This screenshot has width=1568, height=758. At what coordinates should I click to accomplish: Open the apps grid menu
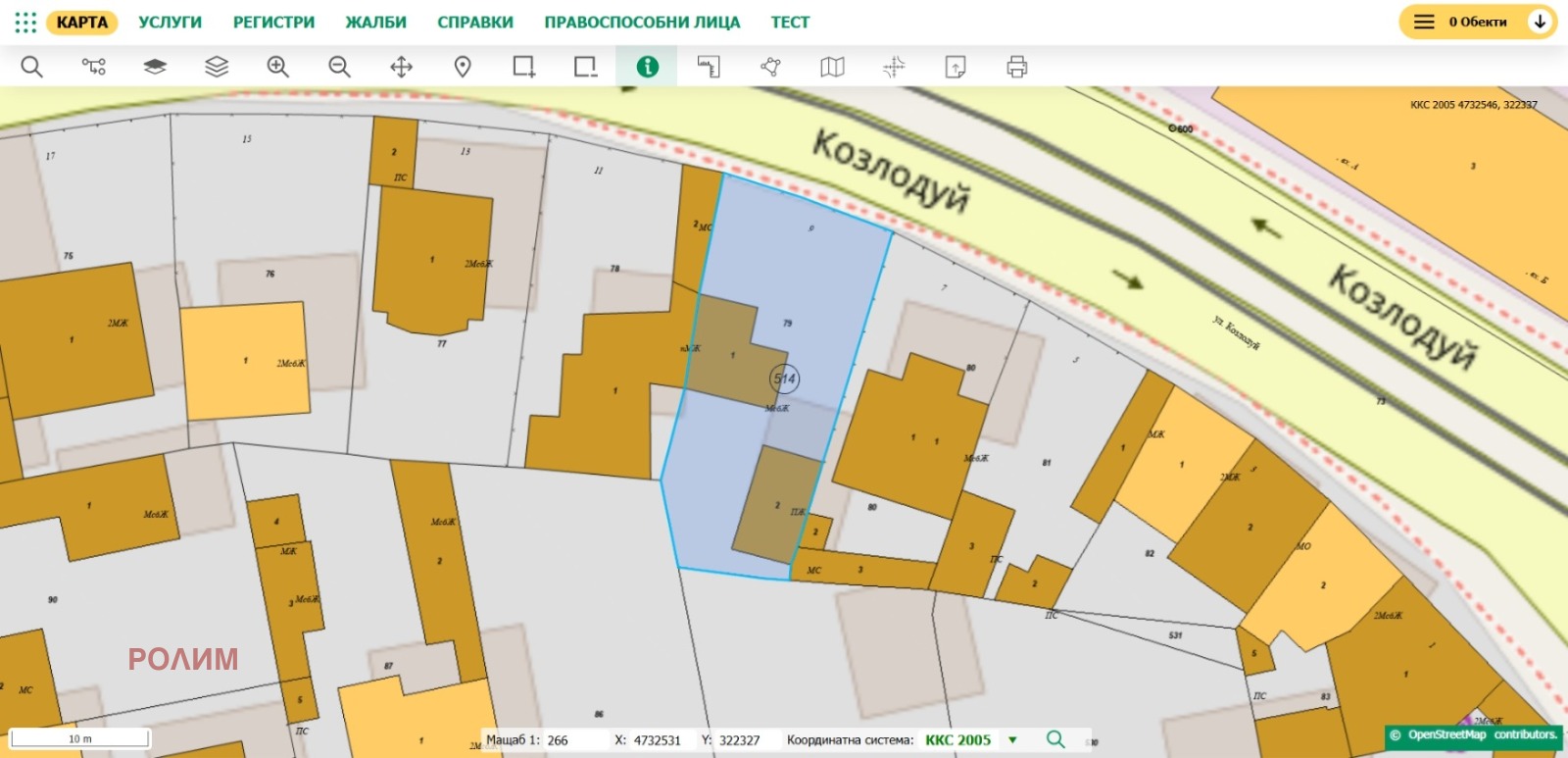coord(25,23)
